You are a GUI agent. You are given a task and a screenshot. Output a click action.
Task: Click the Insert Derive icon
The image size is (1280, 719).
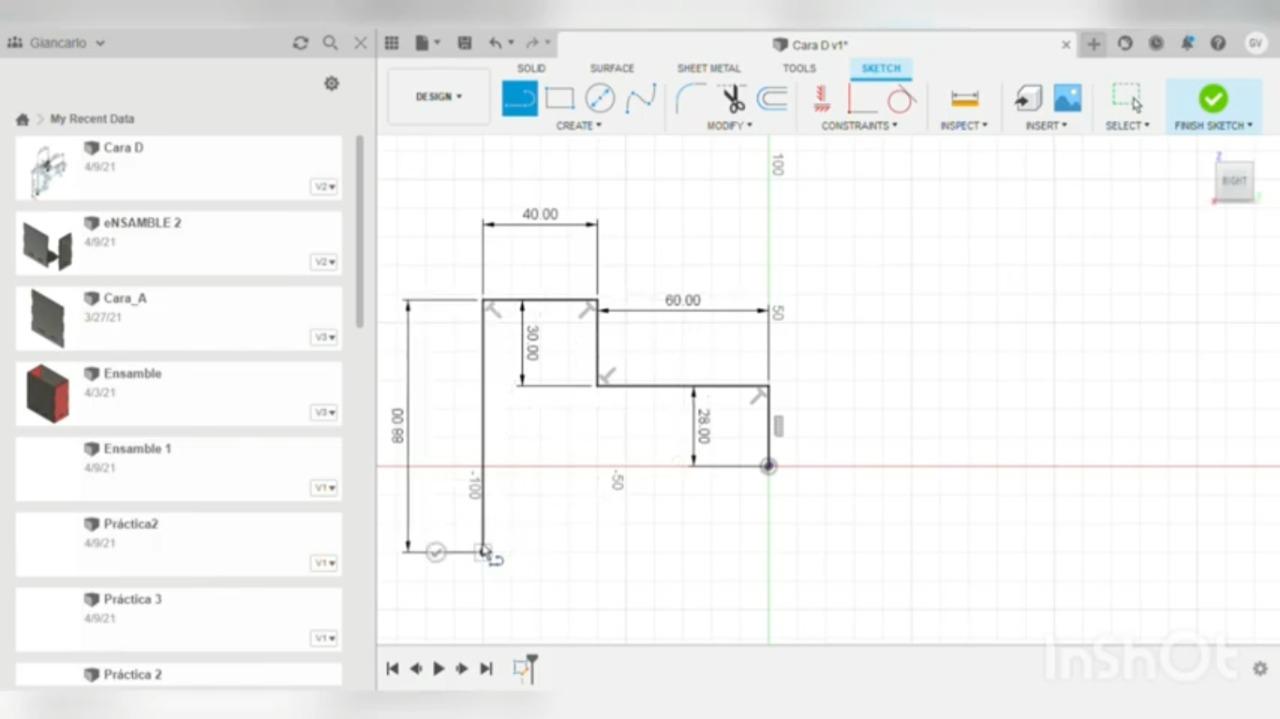pos(1028,98)
